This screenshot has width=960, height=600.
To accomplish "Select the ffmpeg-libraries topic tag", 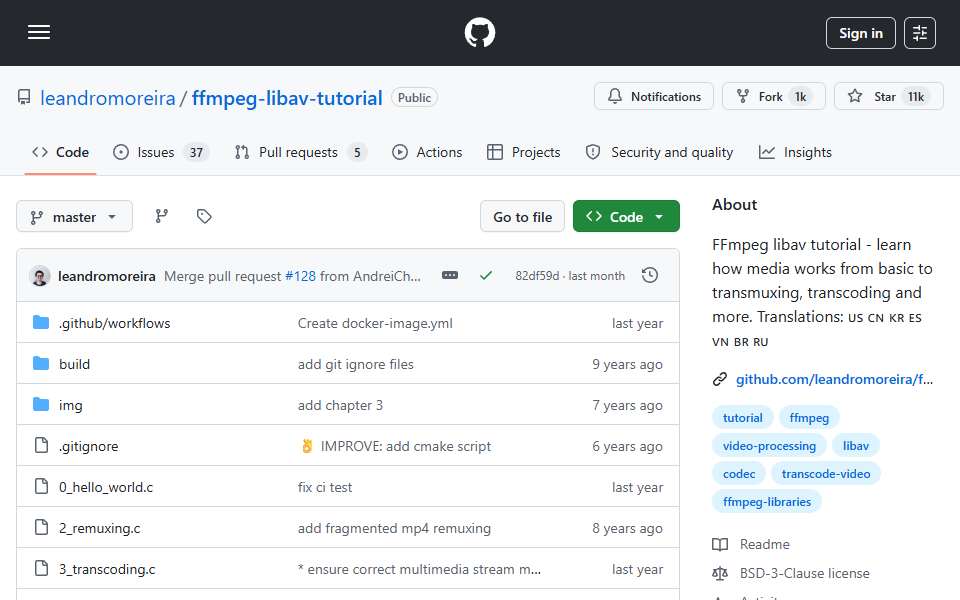I will tap(767, 502).
